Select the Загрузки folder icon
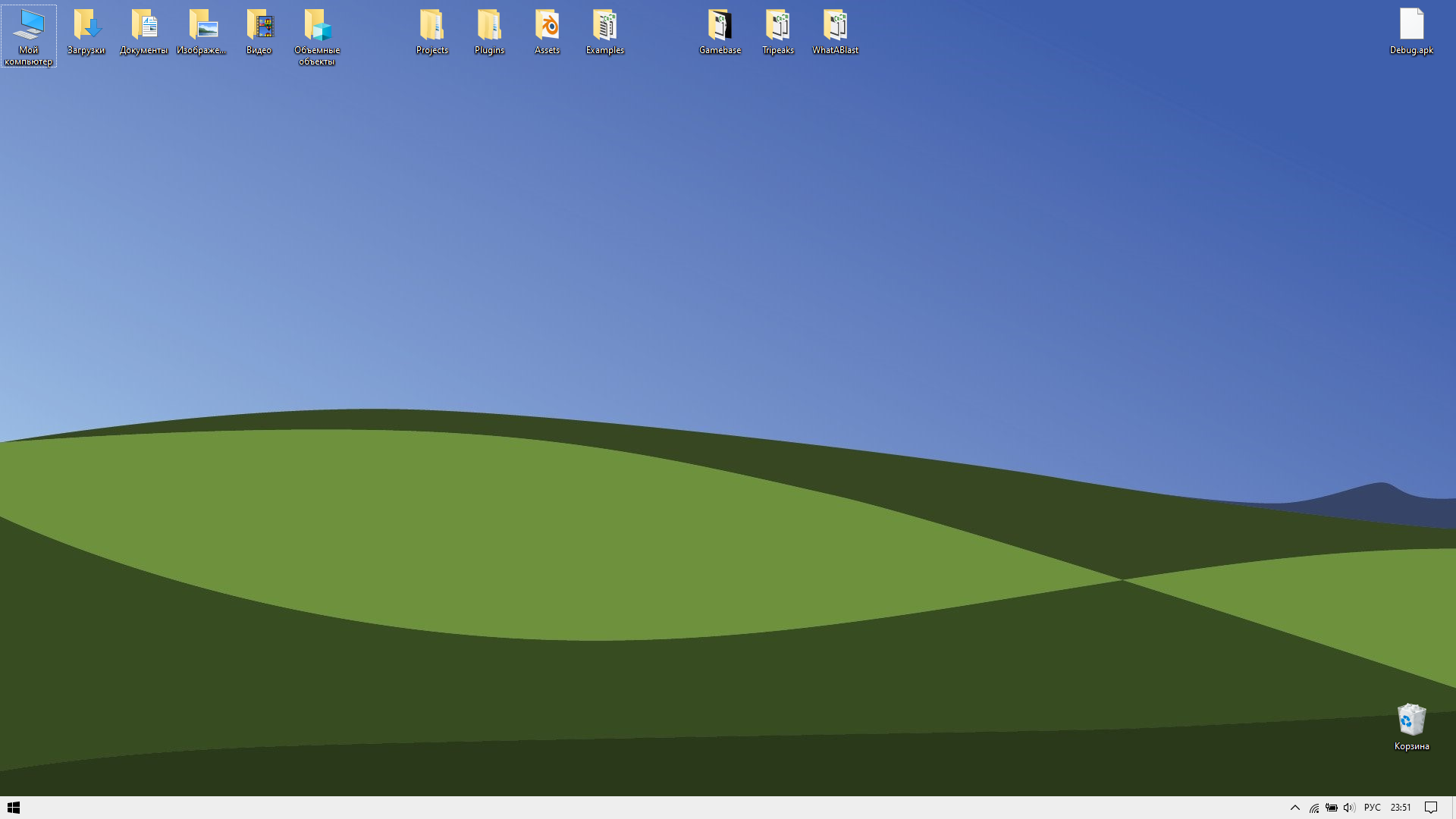The width and height of the screenshot is (1456, 819). pyautogui.click(x=86, y=32)
